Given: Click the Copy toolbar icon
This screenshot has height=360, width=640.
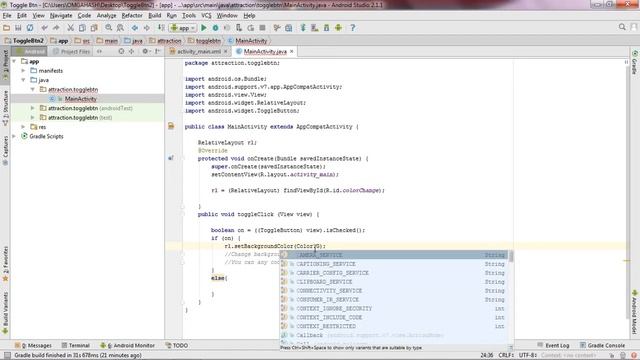Looking at the screenshot, I should pyautogui.click(x=82, y=28).
